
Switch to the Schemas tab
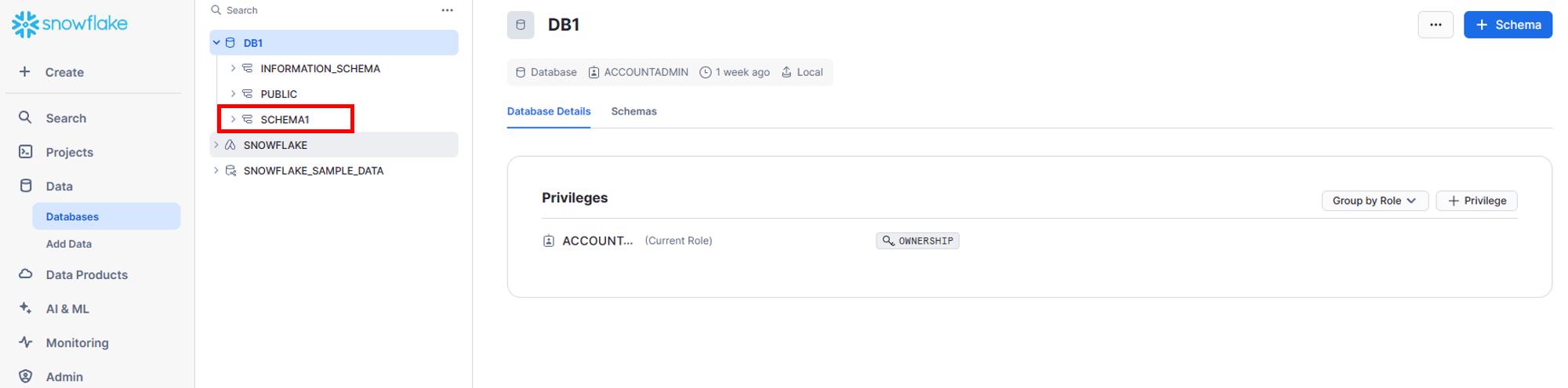tap(633, 111)
